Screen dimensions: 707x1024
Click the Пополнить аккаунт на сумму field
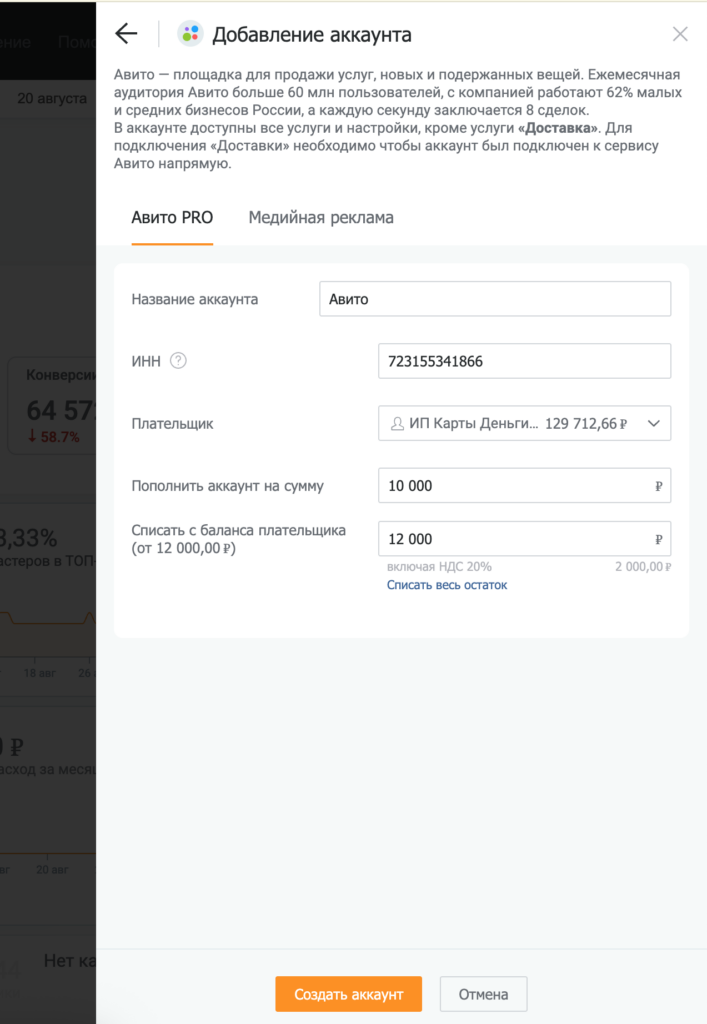524,485
